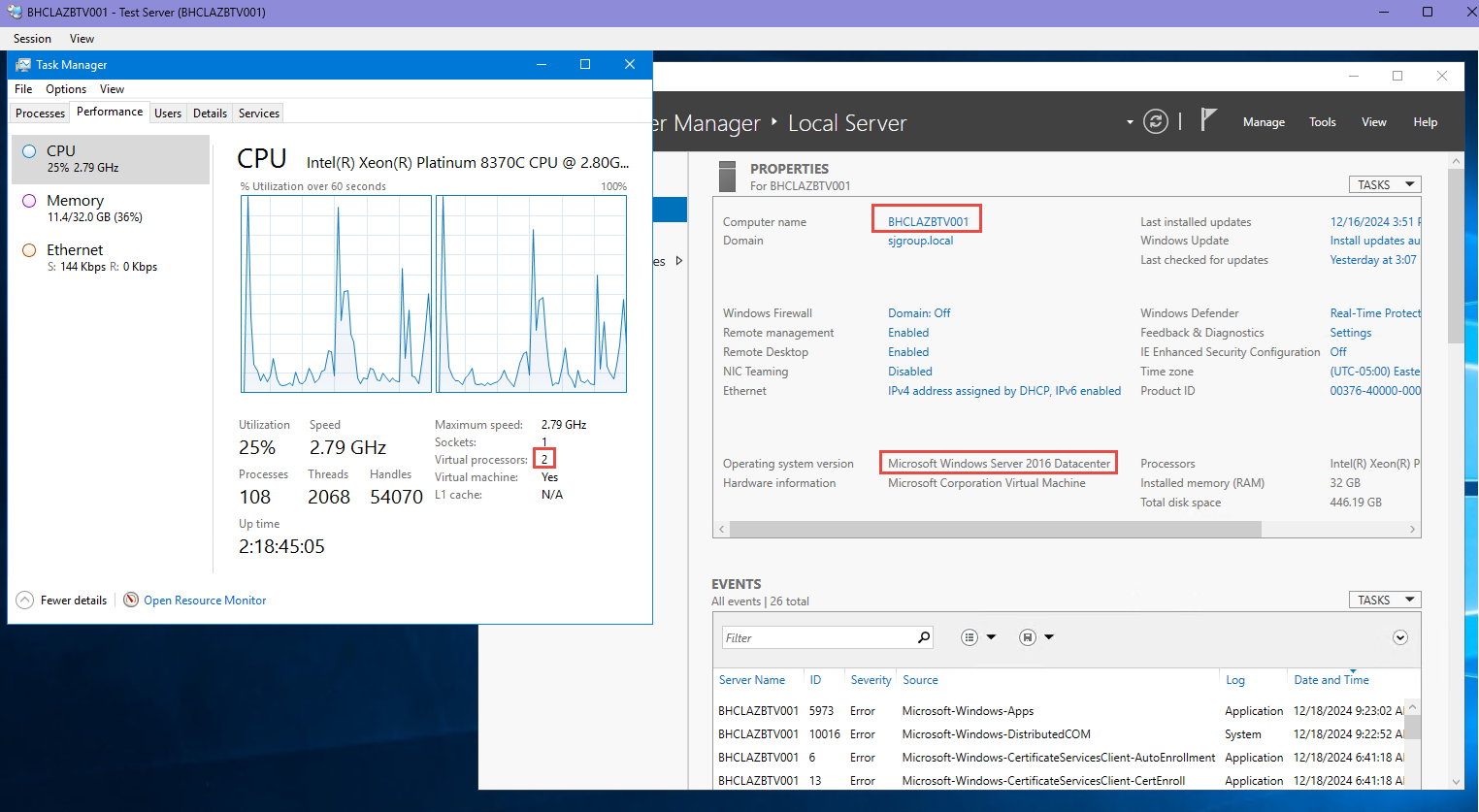The width and height of the screenshot is (1479, 812).
Task: Select event row with ID 10016
Action: 1059,734
